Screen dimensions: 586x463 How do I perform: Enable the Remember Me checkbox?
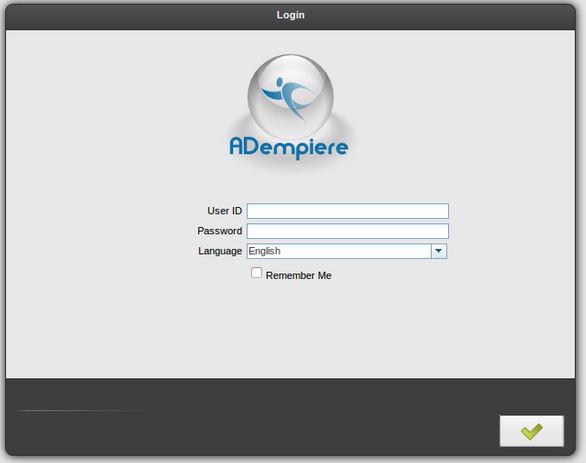(256, 273)
